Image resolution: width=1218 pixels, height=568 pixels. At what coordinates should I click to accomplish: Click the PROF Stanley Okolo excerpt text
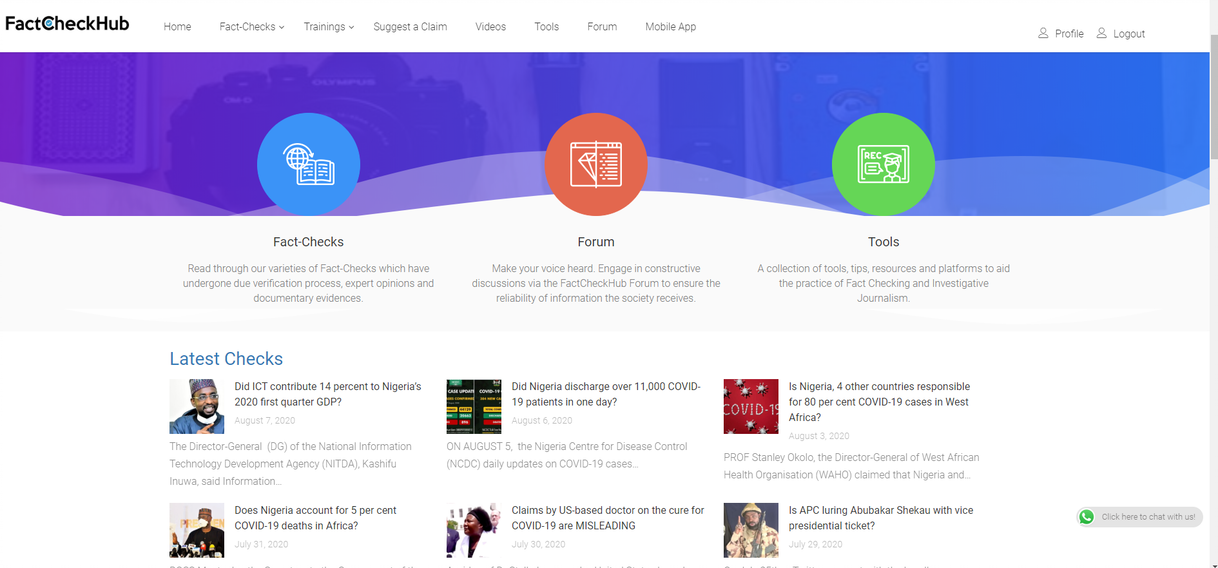[851, 466]
